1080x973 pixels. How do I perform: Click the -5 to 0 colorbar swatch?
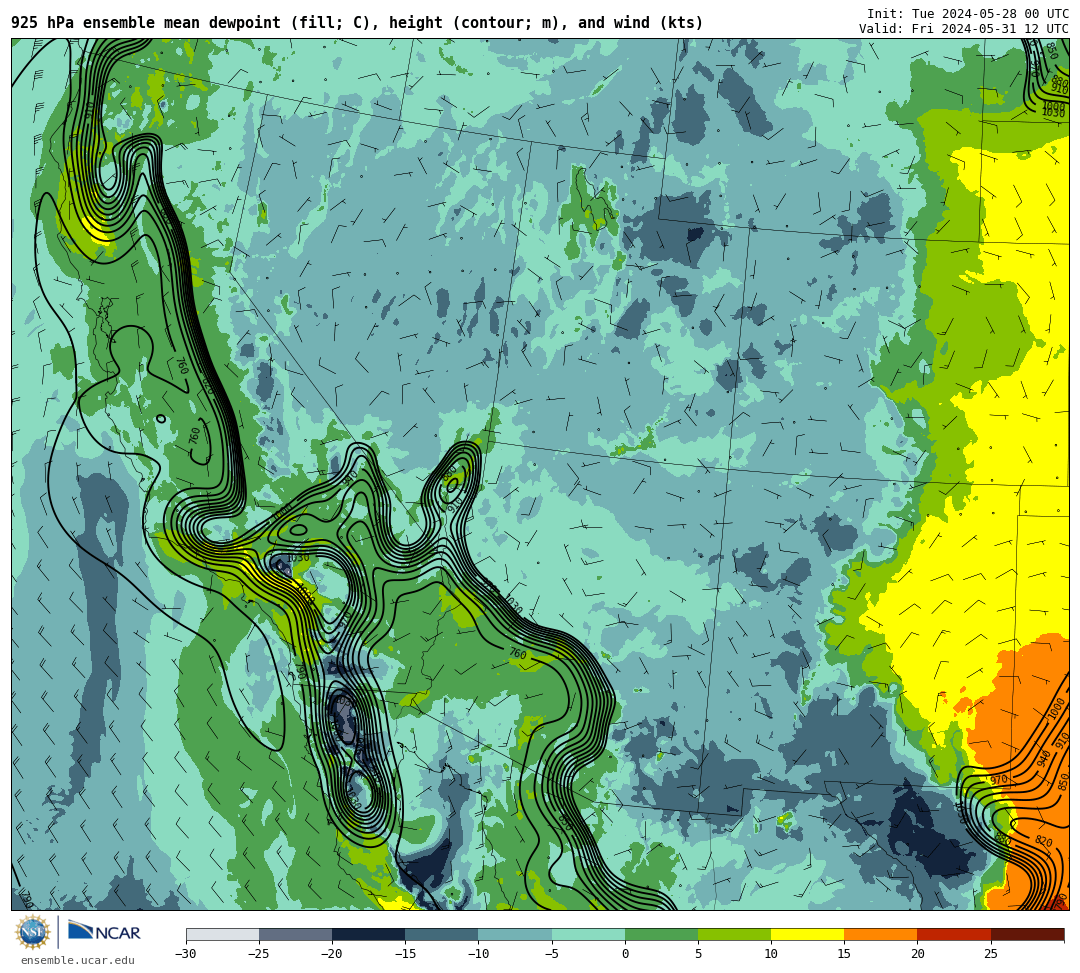(x=588, y=934)
